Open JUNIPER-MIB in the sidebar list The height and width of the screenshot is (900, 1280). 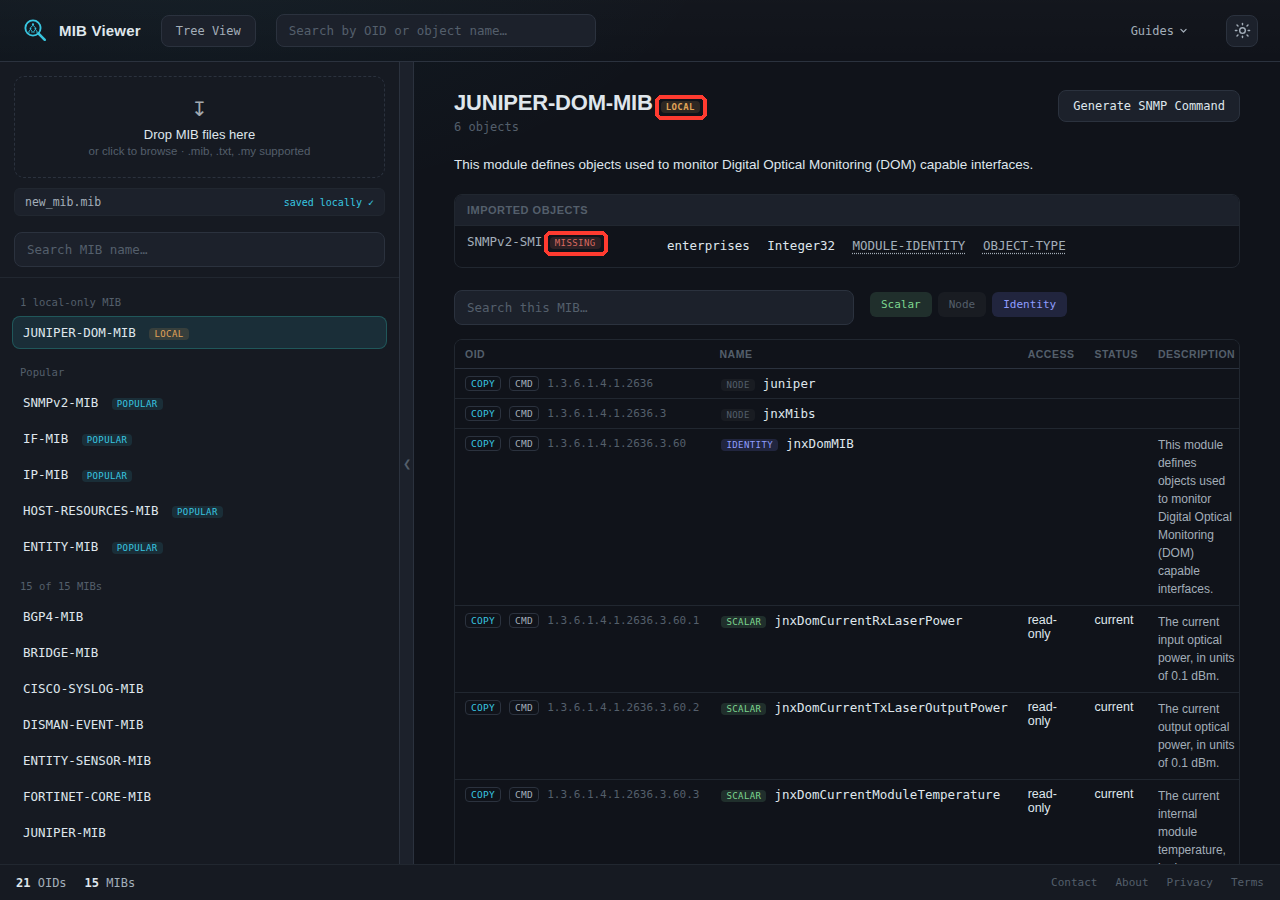click(x=199, y=833)
